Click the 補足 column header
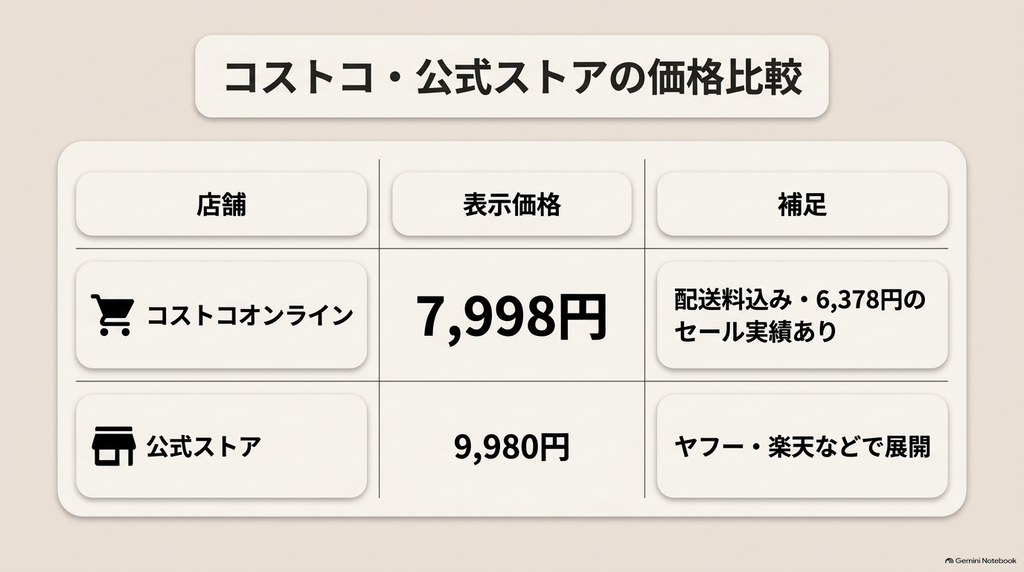This screenshot has height=572, width=1024. pos(802,204)
